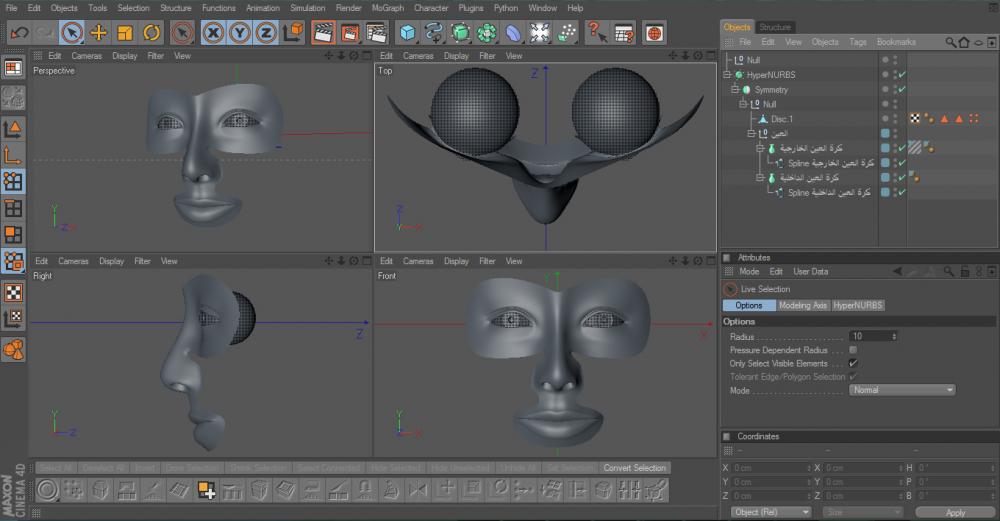The width and height of the screenshot is (1000, 521).
Task: Click the Convert Selection button
Action: [x=634, y=468]
